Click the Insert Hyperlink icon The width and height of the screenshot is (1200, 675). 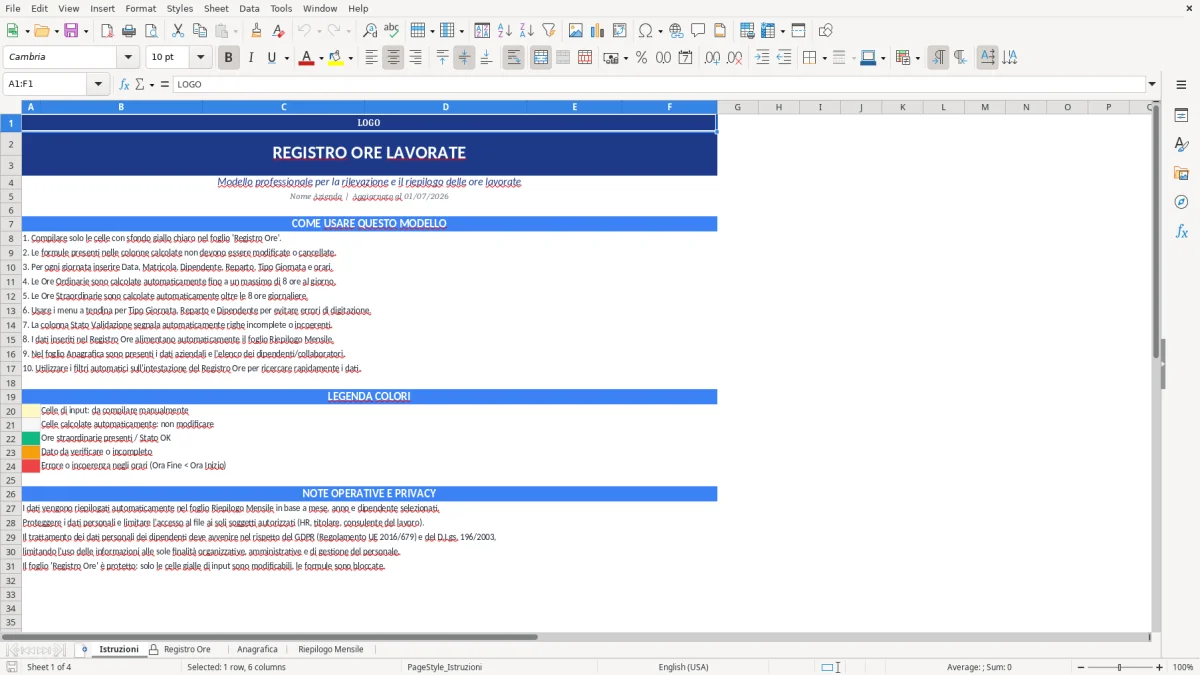[676, 31]
